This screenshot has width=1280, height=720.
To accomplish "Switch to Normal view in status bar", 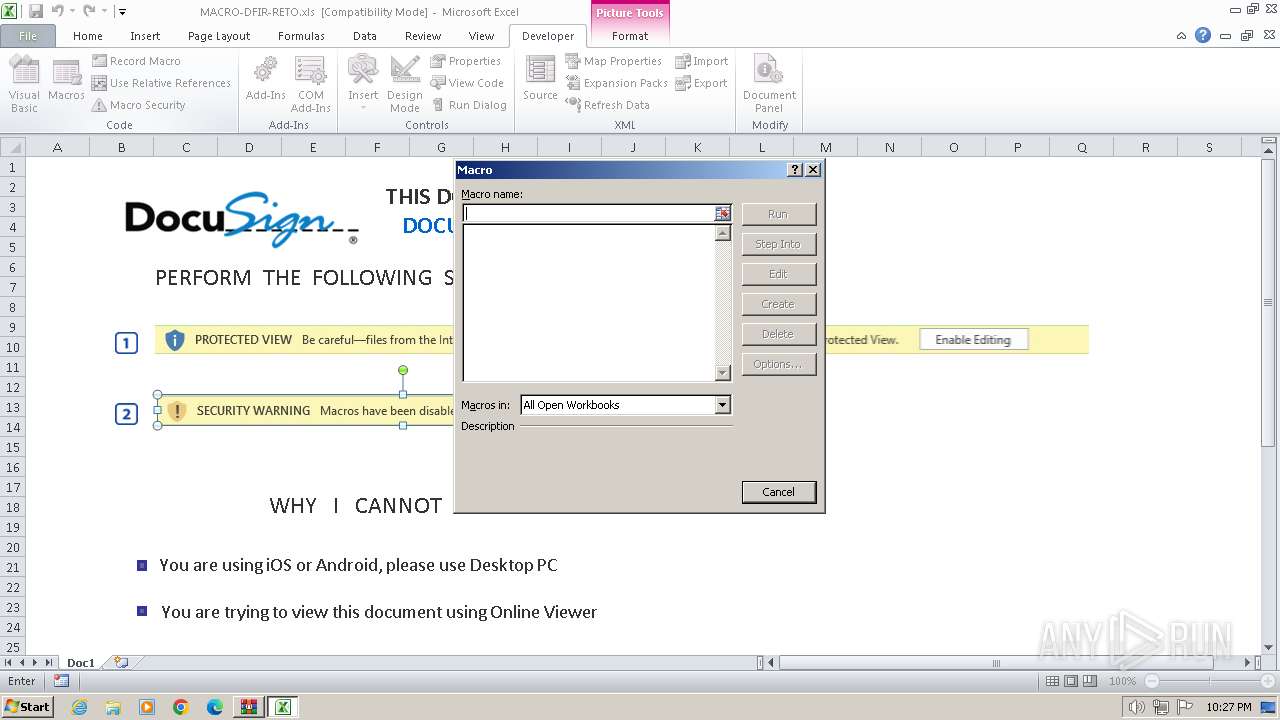I will tap(1052, 681).
